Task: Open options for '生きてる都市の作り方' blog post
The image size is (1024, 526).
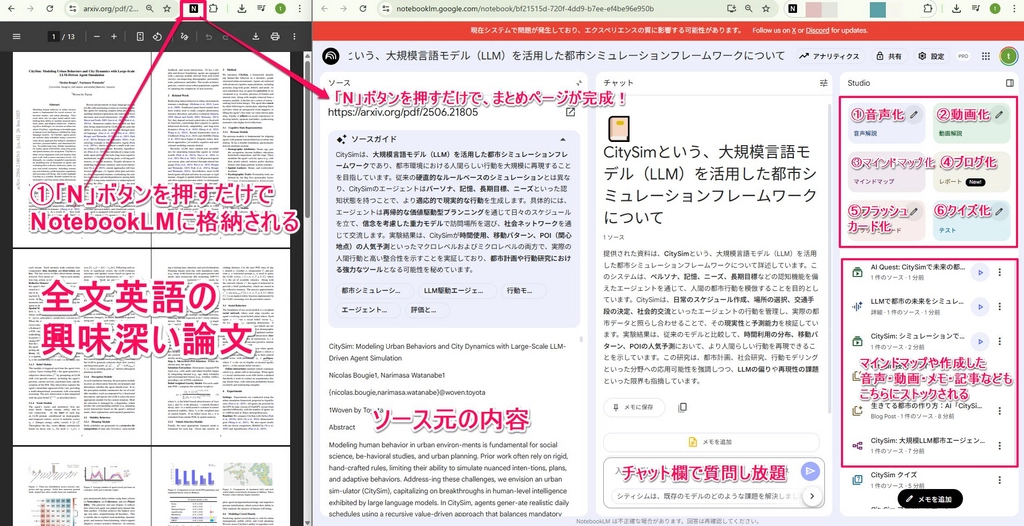Action: point(1000,410)
